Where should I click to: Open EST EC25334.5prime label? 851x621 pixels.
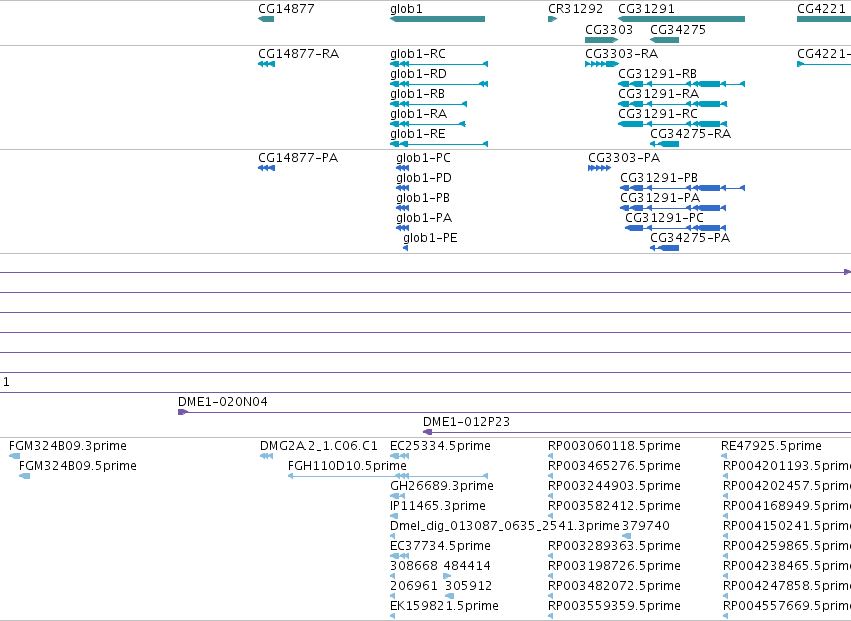click(x=440, y=446)
